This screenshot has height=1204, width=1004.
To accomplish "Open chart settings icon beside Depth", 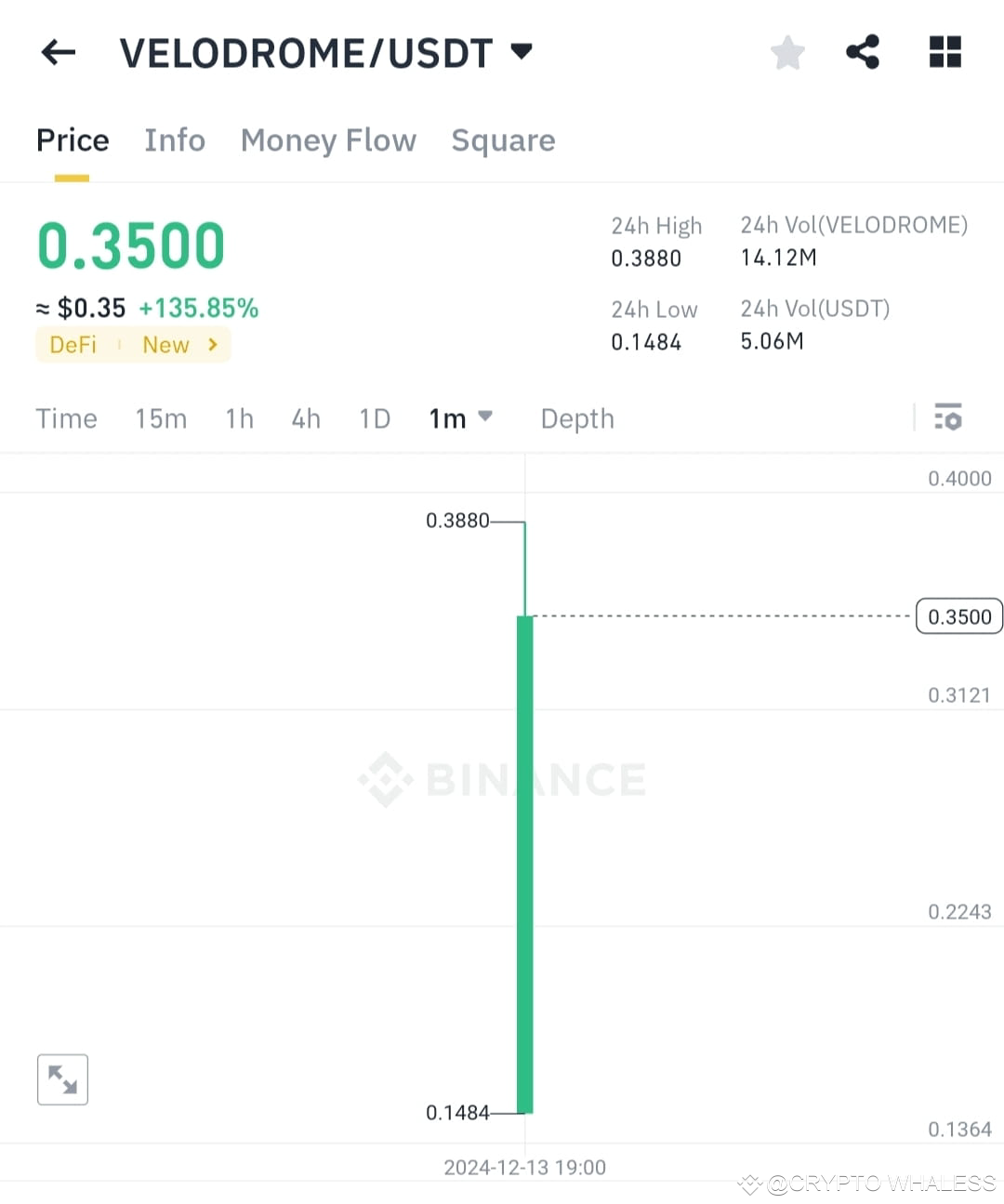I will click(x=948, y=417).
